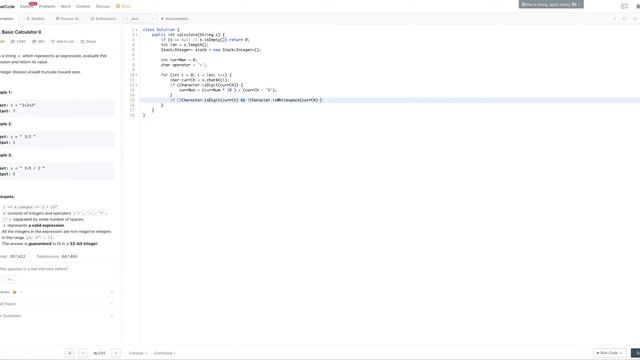Image resolution: width=640 pixels, height=360 pixels.
Task: Click the Share button
Action: [88, 42]
